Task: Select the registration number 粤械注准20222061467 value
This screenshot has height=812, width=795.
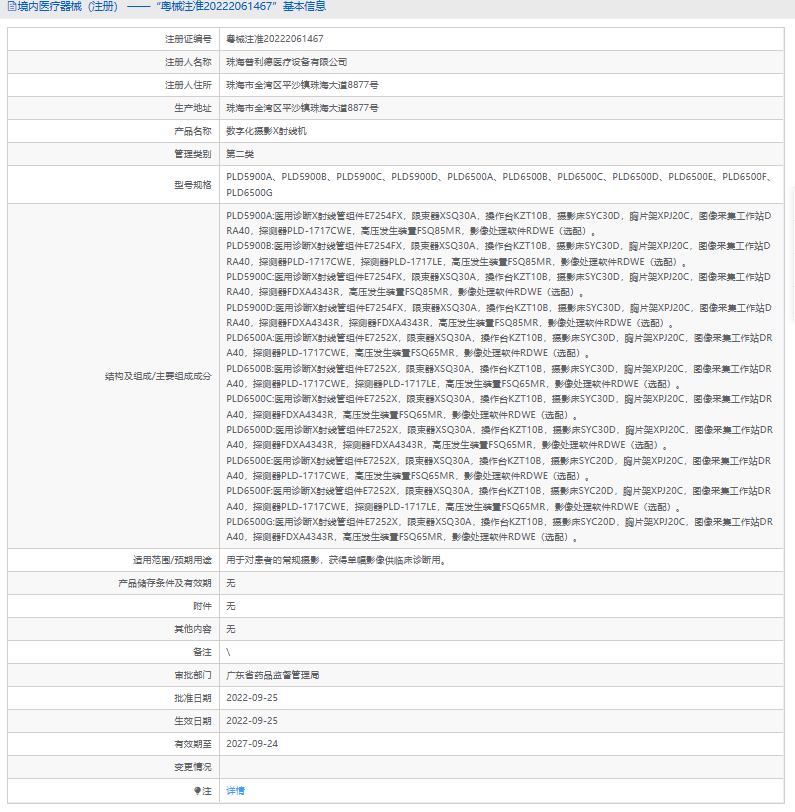Action: point(274,39)
